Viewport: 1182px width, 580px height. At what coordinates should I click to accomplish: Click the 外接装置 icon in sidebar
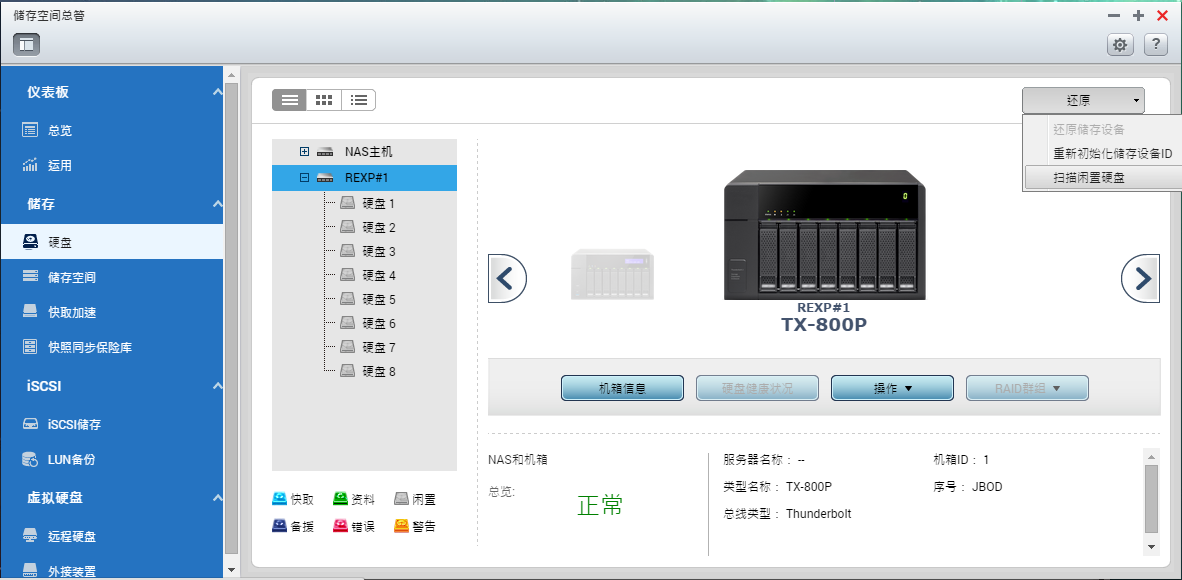[30, 569]
